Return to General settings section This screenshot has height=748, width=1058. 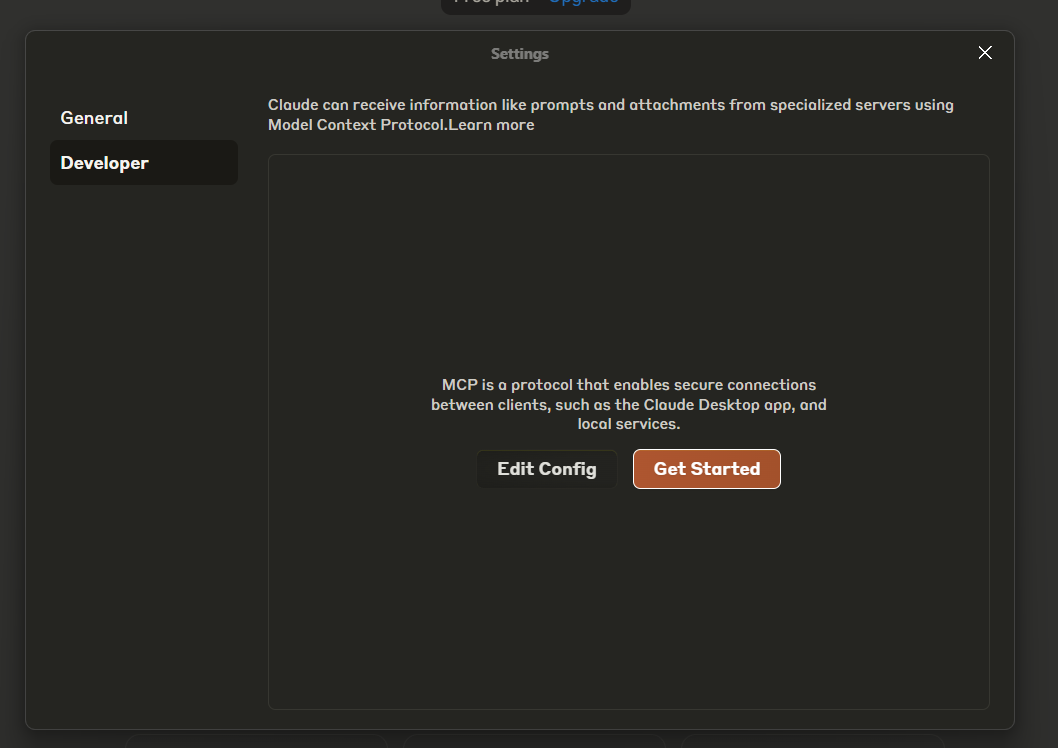[x=94, y=117]
